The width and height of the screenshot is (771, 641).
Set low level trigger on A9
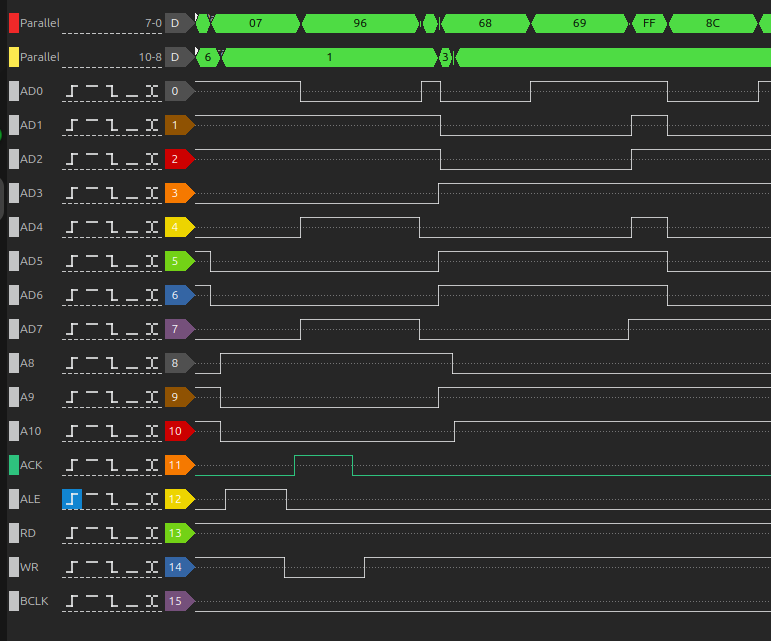pos(132,397)
